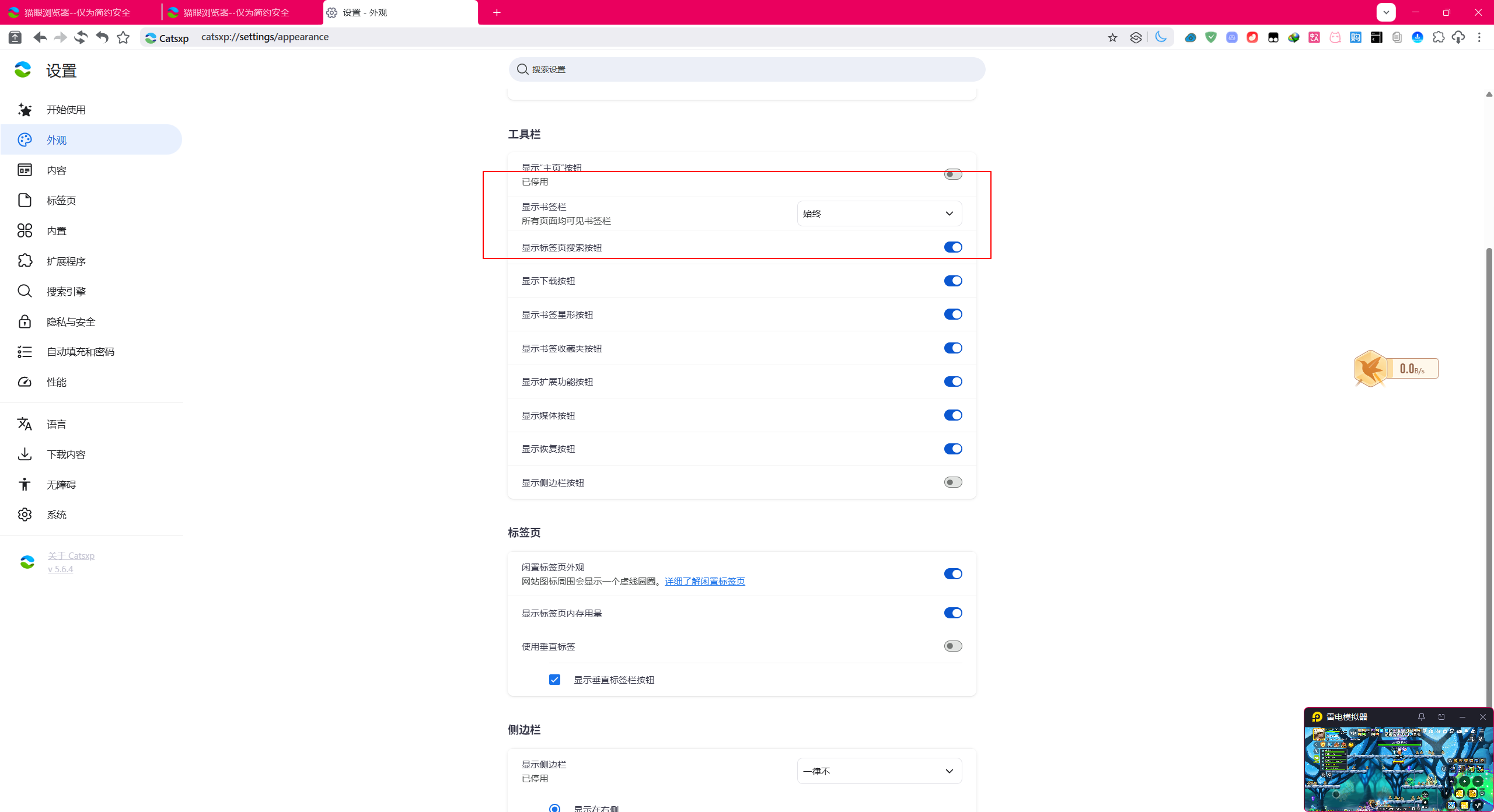Open 自动填充和密码 settings section
Image resolution: width=1494 pixels, height=812 pixels.
click(x=92, y=352)
